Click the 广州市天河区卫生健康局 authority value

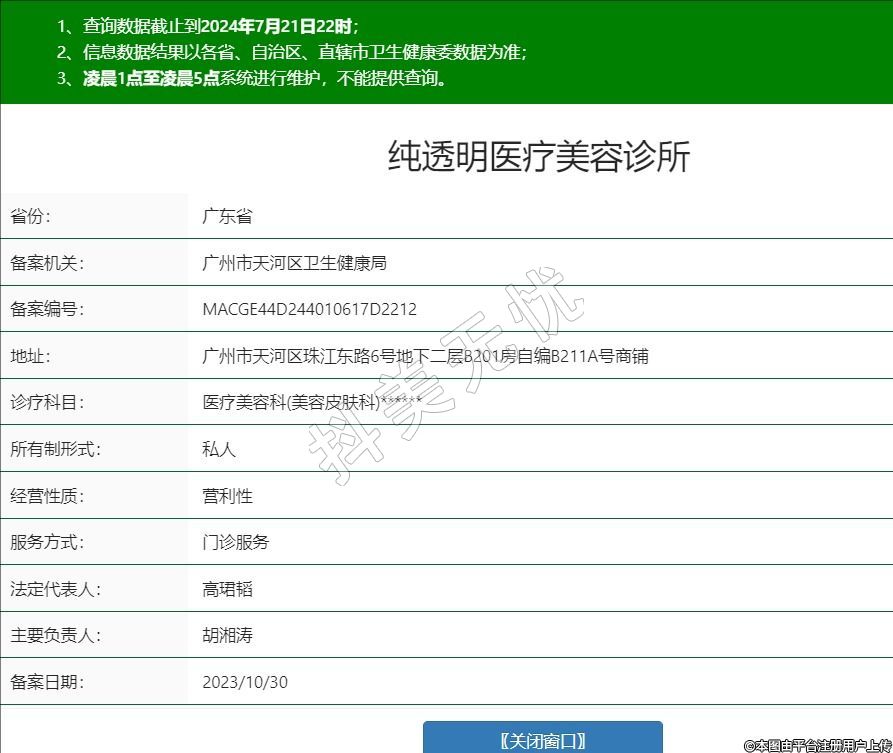coord(294,263)
